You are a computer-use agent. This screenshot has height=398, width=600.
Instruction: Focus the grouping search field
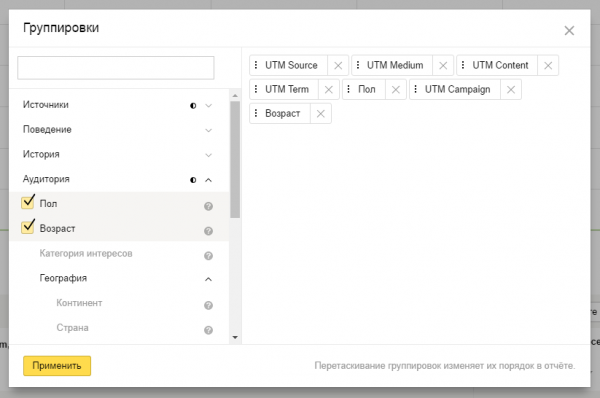[x=116, y=68]
